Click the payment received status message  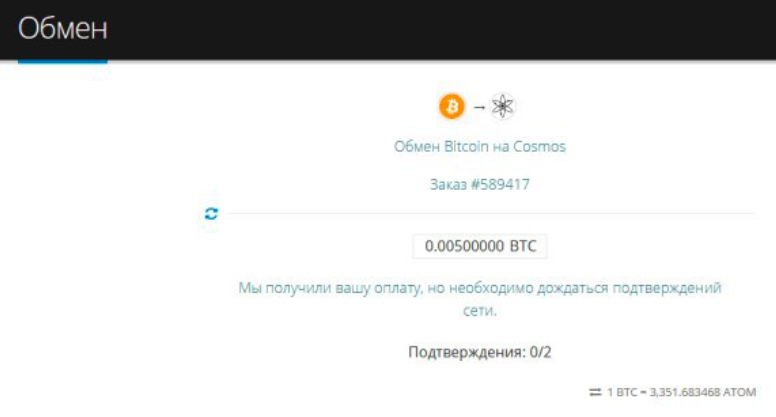(x=480, y=299)
